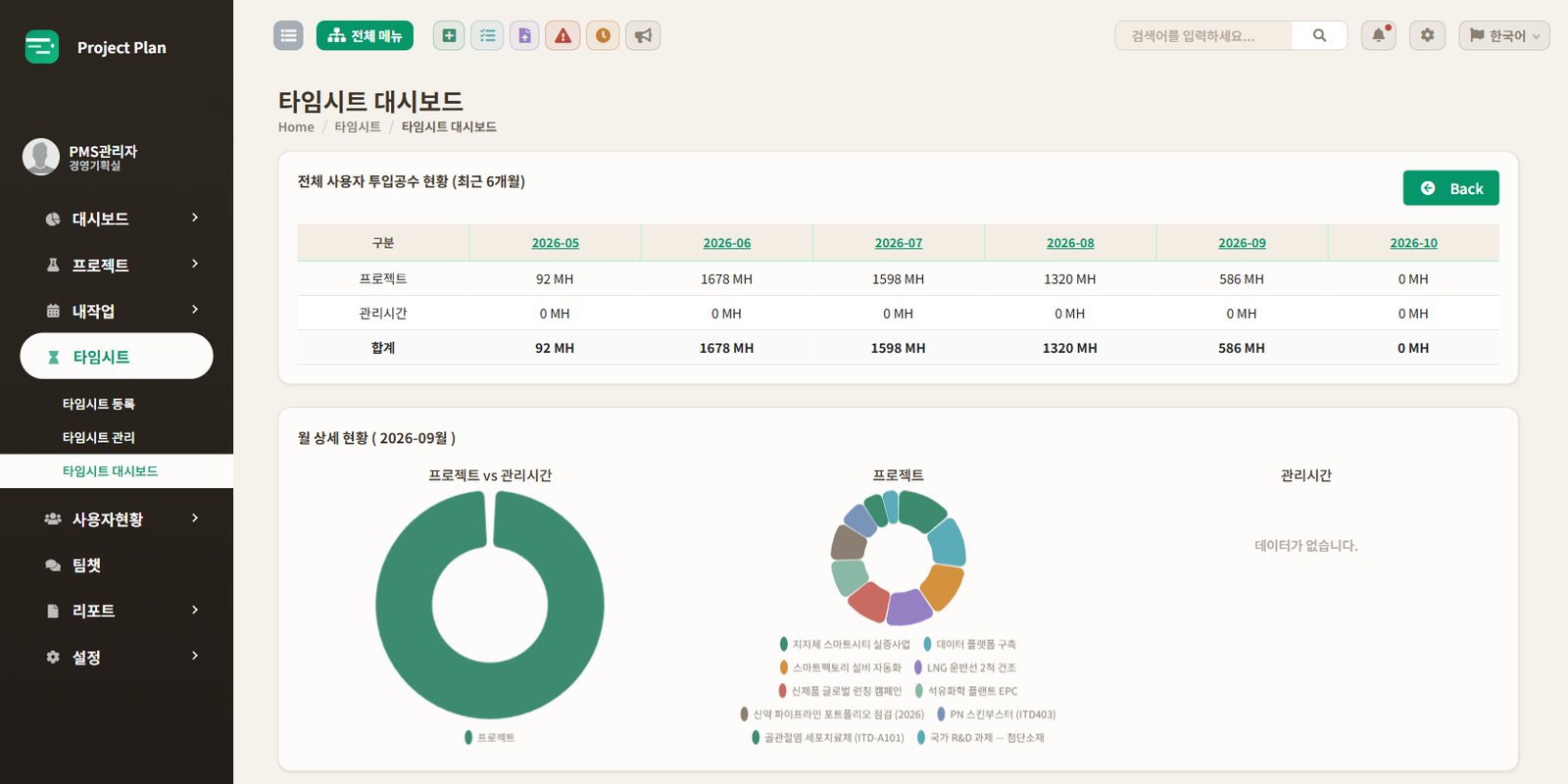Open the 2026-10 month column link
1568x784 pixels.
click(x=1413, y=243)
